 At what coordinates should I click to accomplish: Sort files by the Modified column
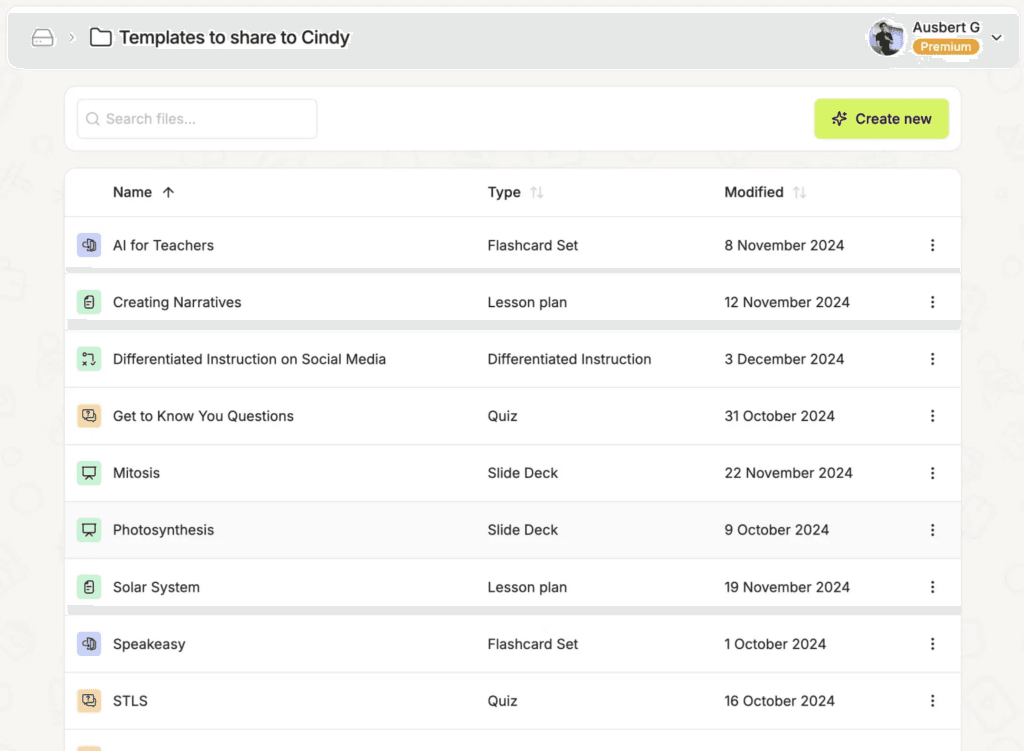(765, 192)
